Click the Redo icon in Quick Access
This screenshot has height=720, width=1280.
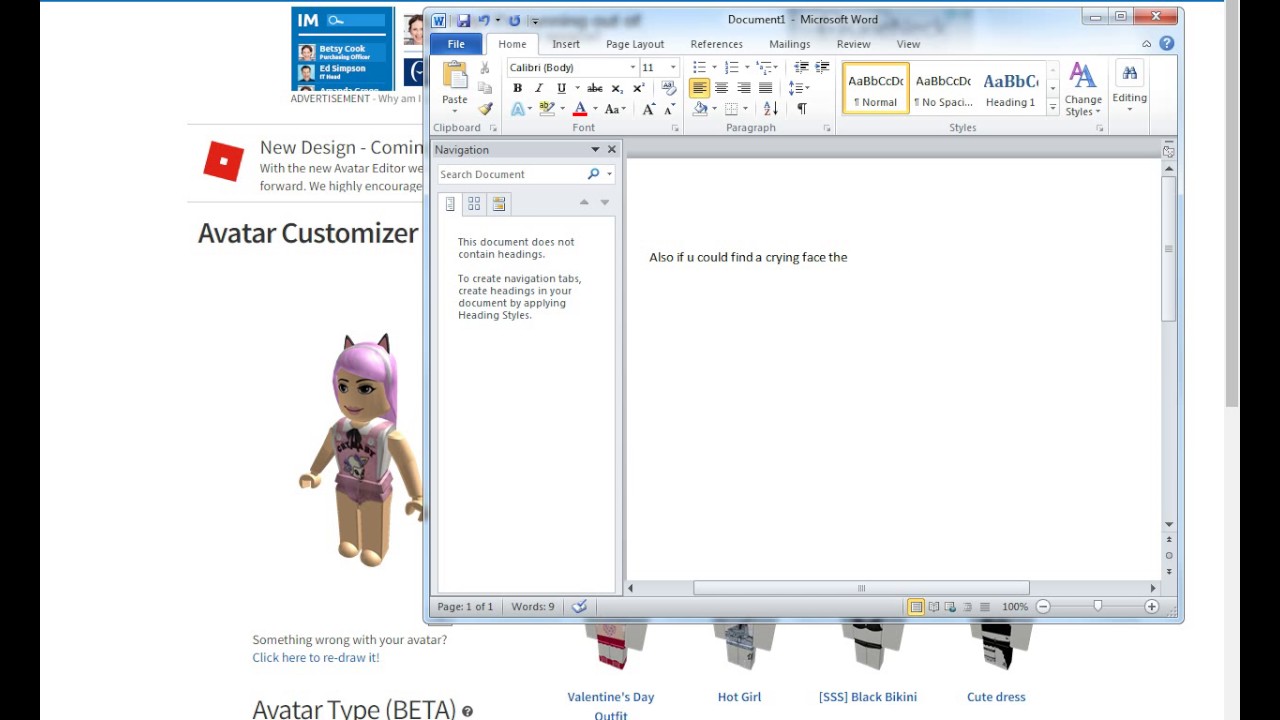[x=514, y=20]
